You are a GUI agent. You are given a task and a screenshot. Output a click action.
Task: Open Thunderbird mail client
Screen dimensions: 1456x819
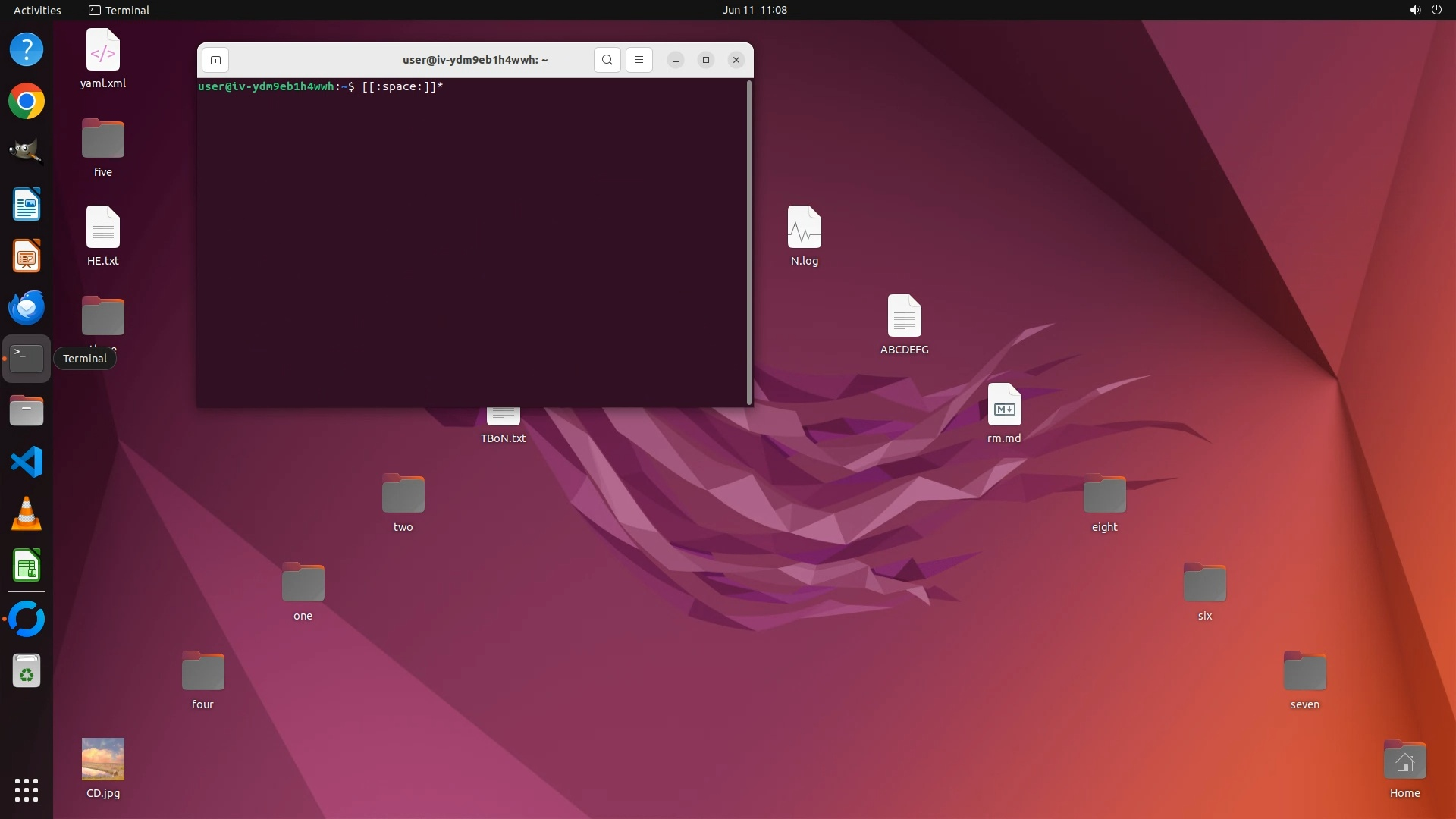[x=27, y=308]
